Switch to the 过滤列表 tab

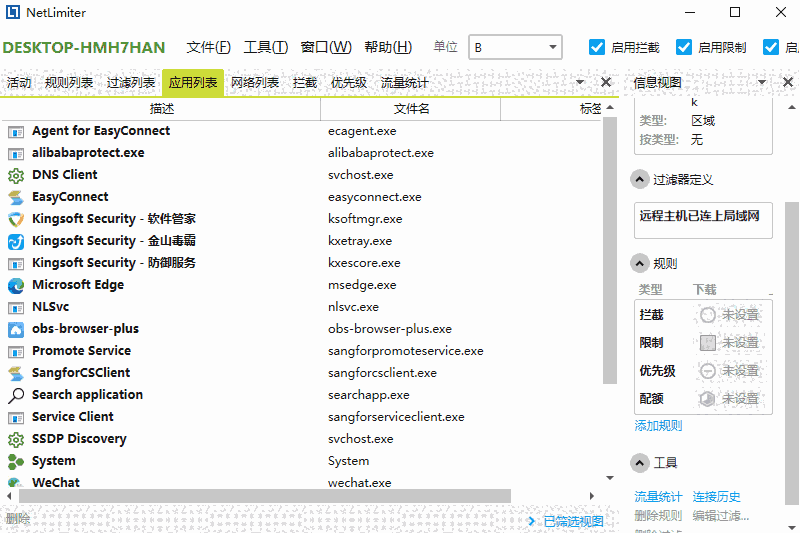(131, 83)
